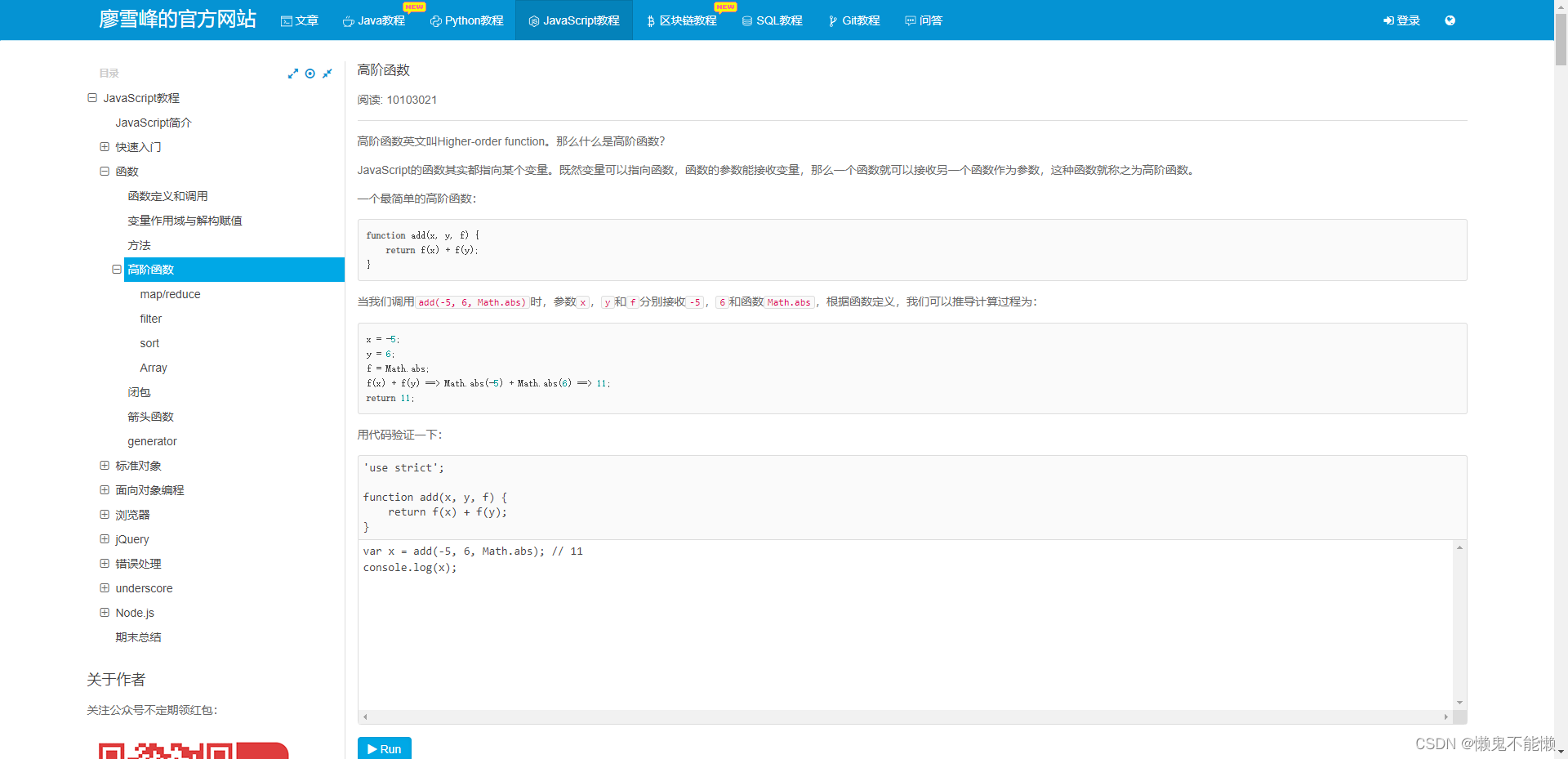
Task: Open the SQL教程 nav tab
Action: click(773, 20)
